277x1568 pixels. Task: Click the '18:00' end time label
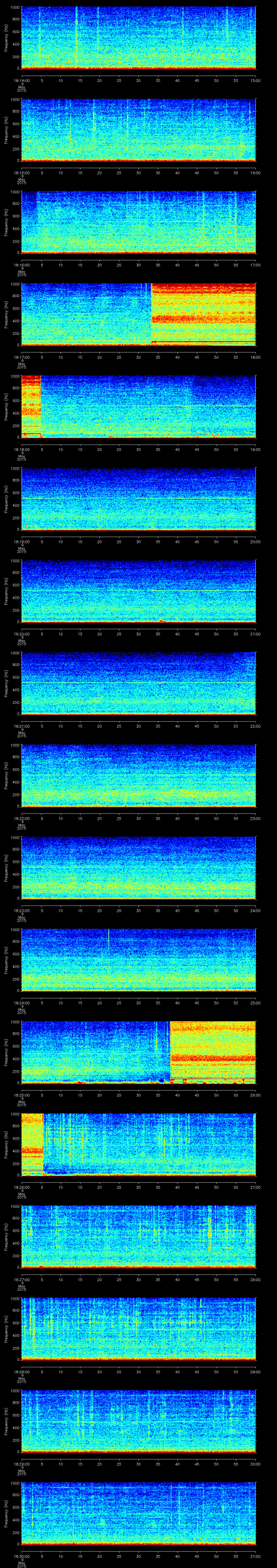tap(256, 357)
